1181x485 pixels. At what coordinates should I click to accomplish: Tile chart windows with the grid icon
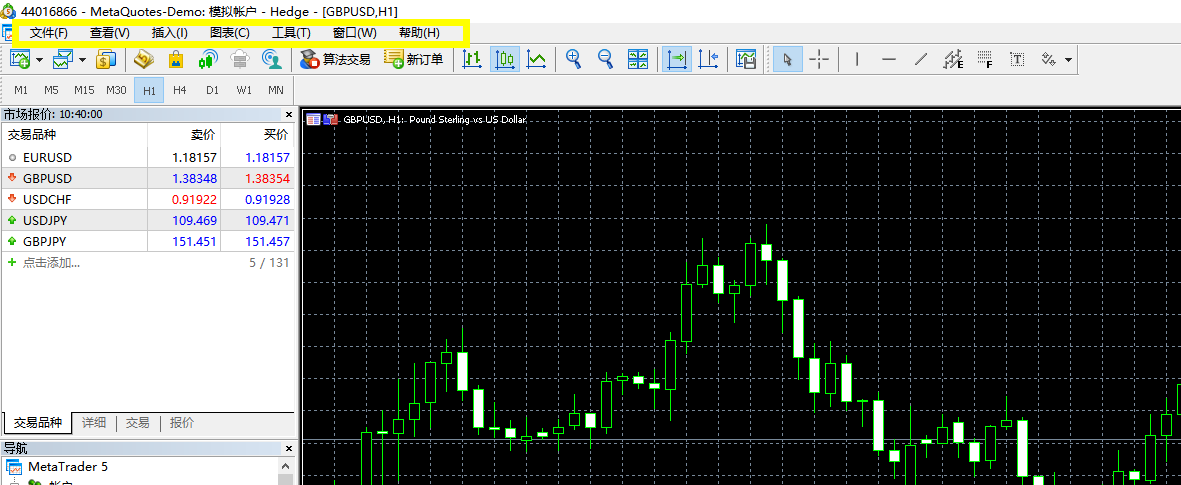point(637,60)
